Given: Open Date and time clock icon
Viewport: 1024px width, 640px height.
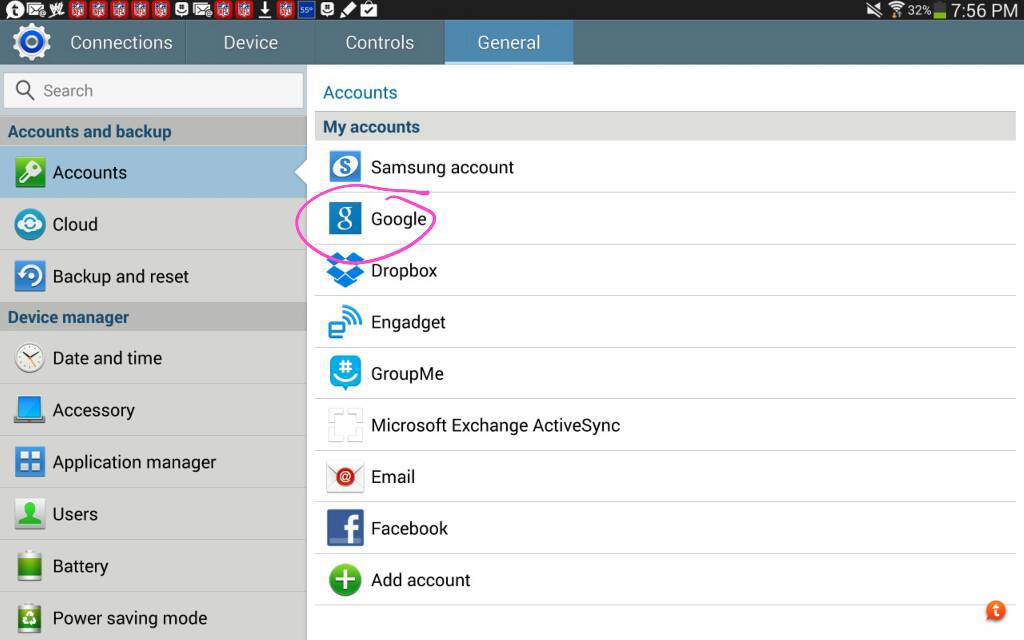Looking at the screenshot, I should coord(30,358).
